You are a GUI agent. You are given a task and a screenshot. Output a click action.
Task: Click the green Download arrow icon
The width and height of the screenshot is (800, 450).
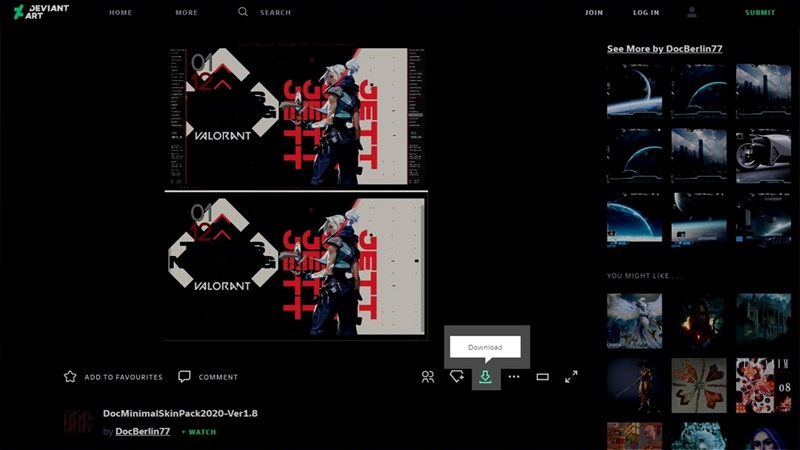click(485, 377)
